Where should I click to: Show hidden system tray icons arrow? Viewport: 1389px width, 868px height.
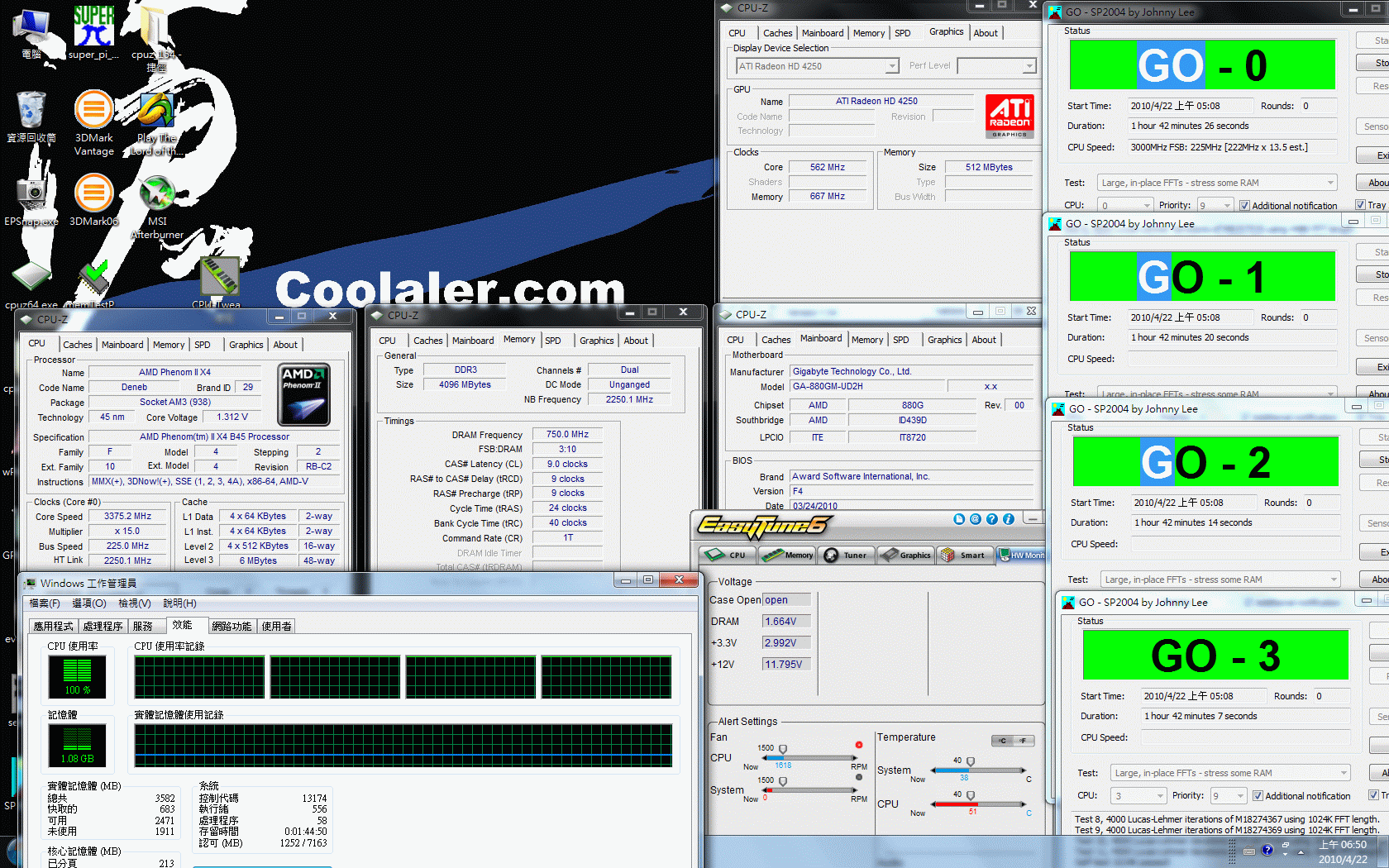click(x=1301, y=852)
